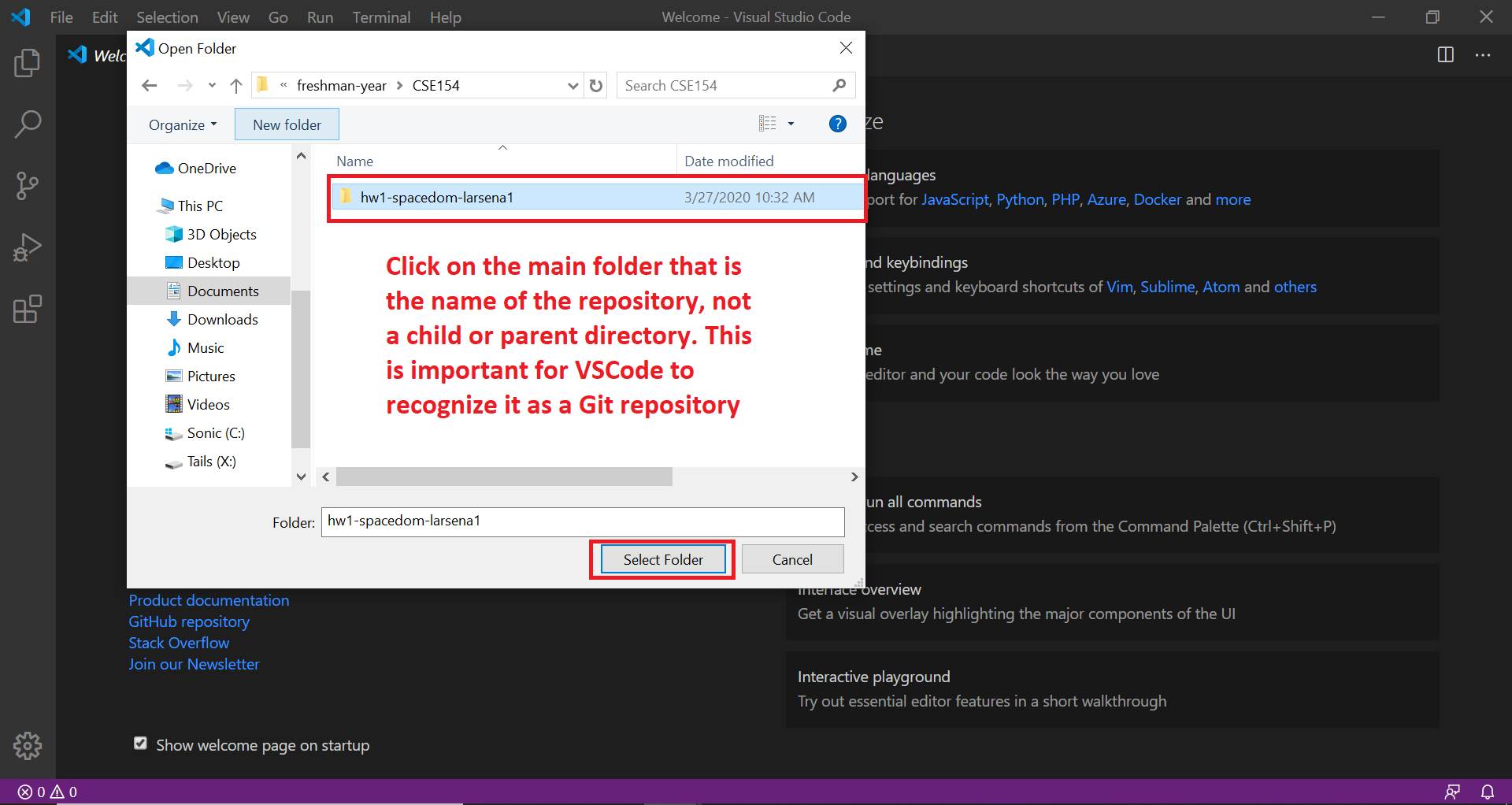Open notifications bell in status bar
Viewport: 1512px width, 805px height.
tap(1487, 792)
